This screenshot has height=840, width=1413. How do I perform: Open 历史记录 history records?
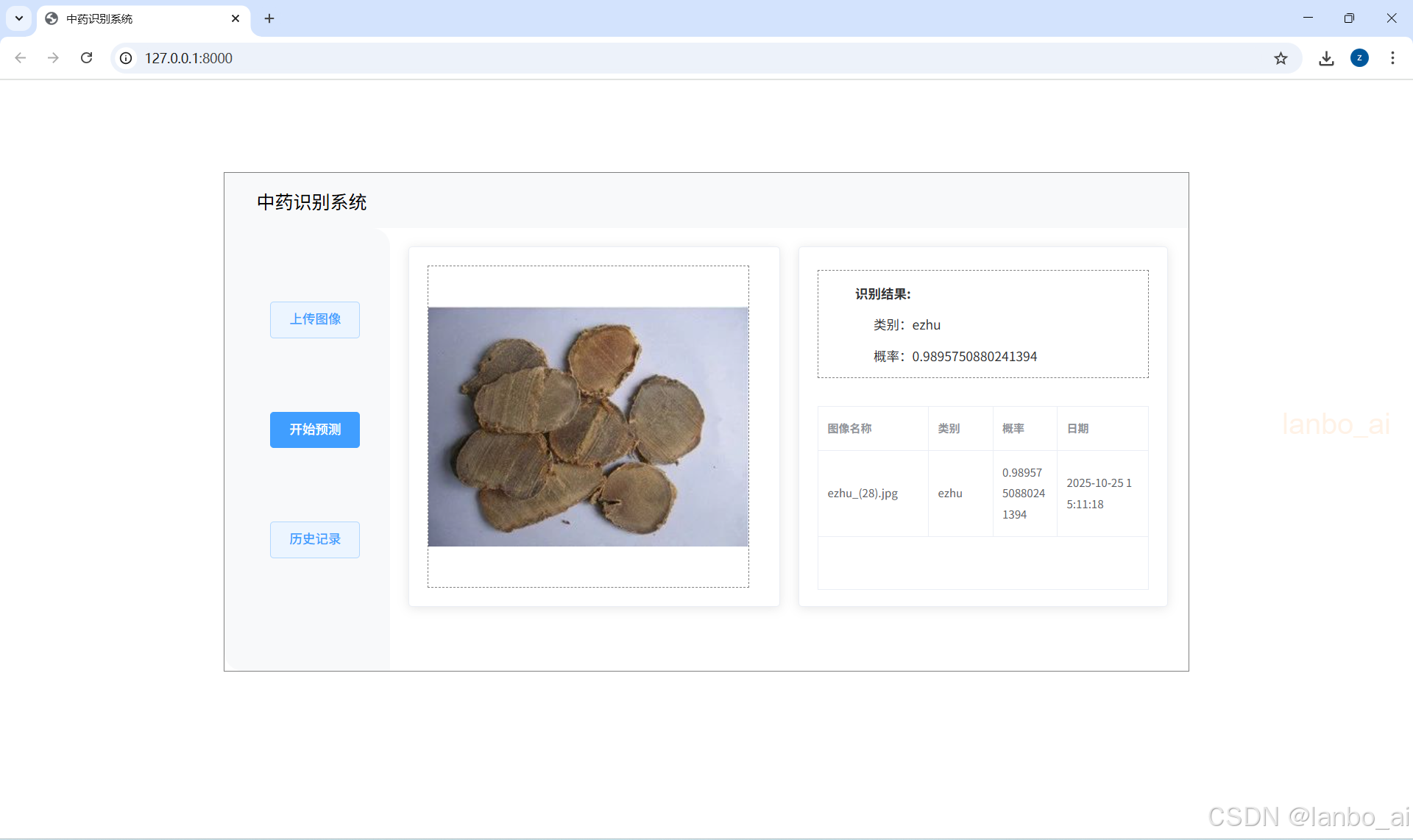[x=314, y=539]
